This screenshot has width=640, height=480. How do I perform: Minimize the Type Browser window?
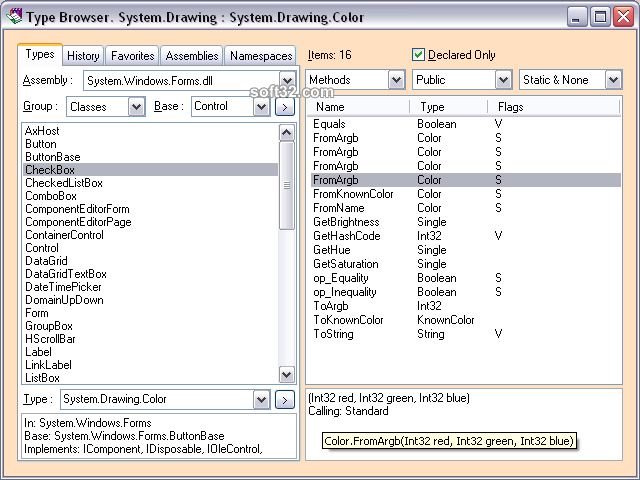coord(576,17)
